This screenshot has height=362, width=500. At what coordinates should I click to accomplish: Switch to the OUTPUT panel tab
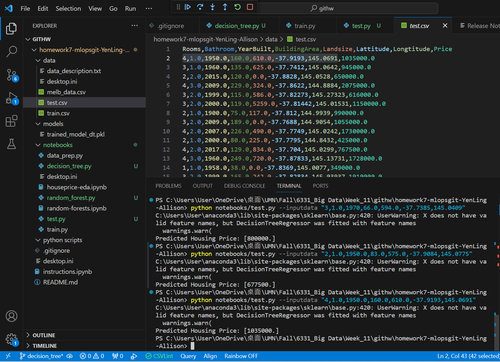click(202, 186)
